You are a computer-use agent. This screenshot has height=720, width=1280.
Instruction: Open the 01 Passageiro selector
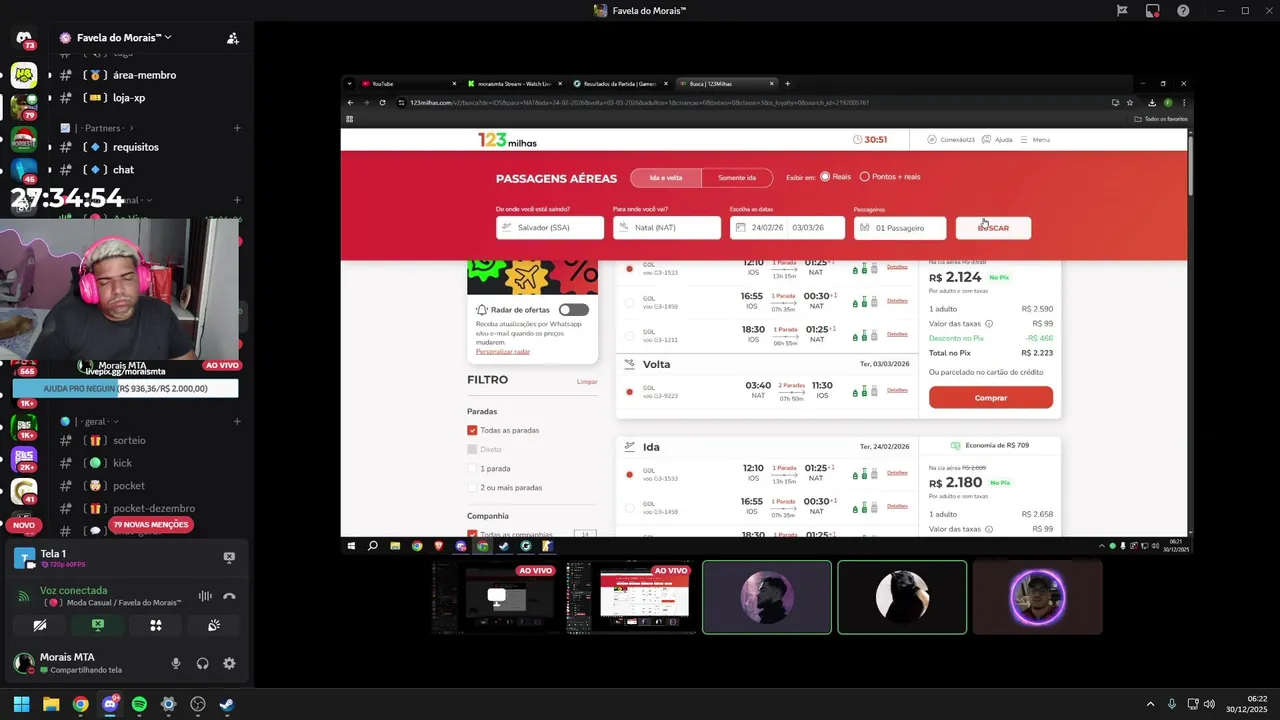[x=900, y=228]
